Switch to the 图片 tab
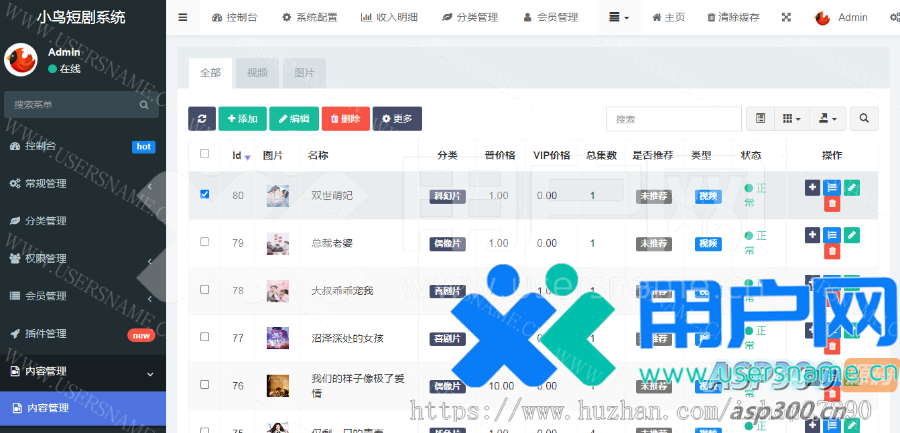 coord(304,73)
